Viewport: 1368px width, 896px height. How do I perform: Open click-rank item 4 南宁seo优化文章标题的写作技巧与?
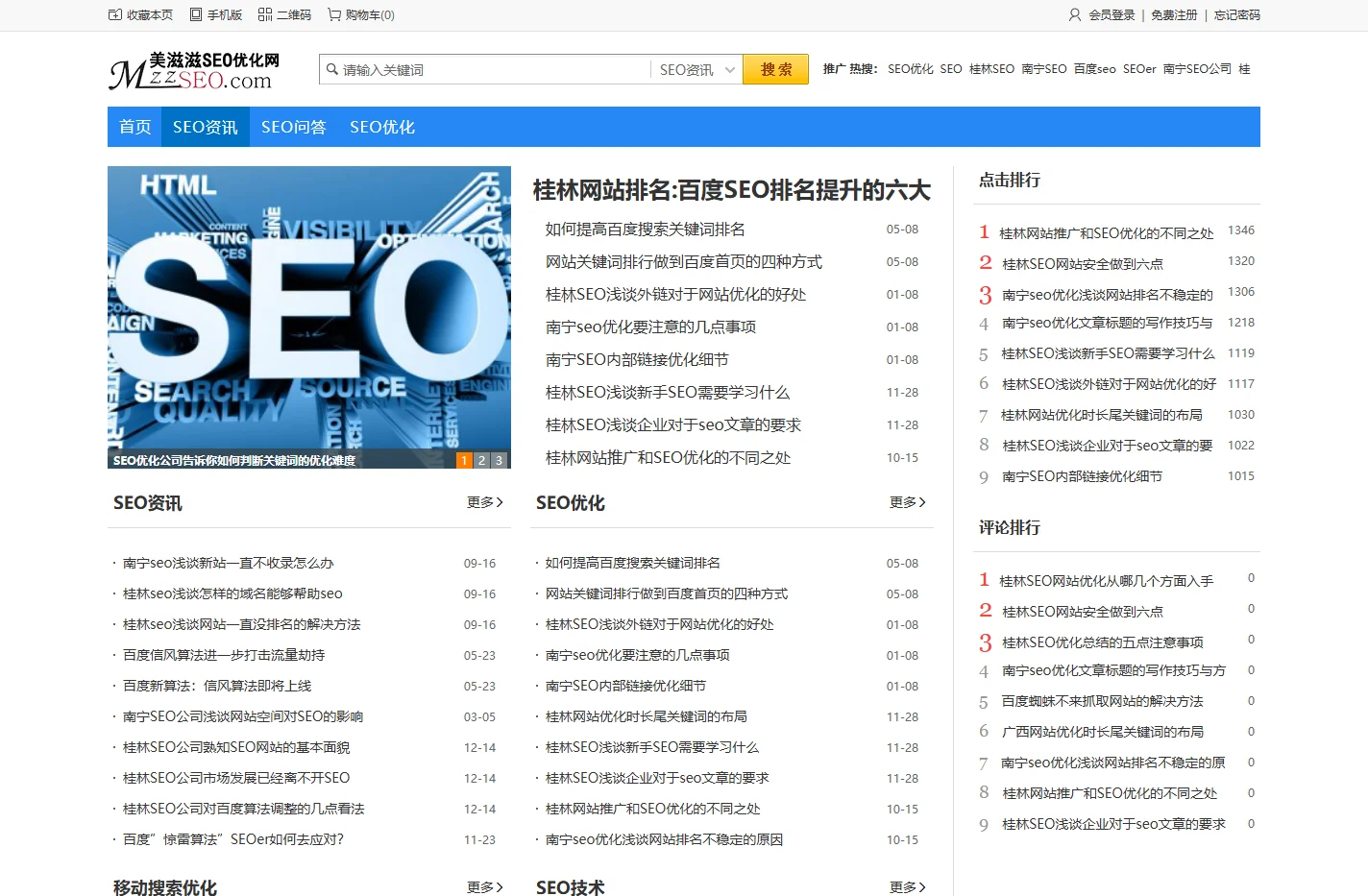[x=1108, y=324]
